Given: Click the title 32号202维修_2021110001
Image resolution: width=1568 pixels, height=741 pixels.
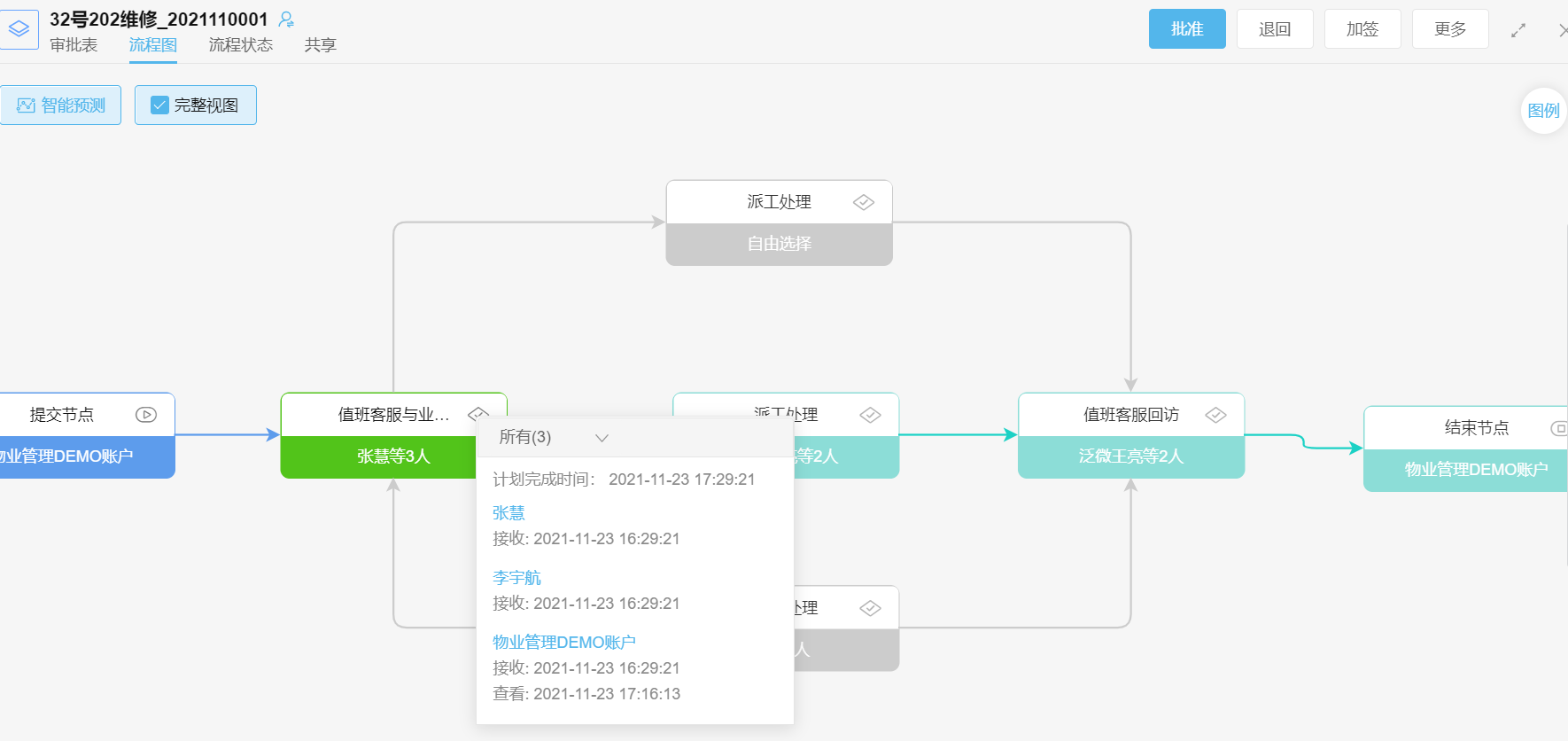Looking at the screenshot, I should (159, 19).
